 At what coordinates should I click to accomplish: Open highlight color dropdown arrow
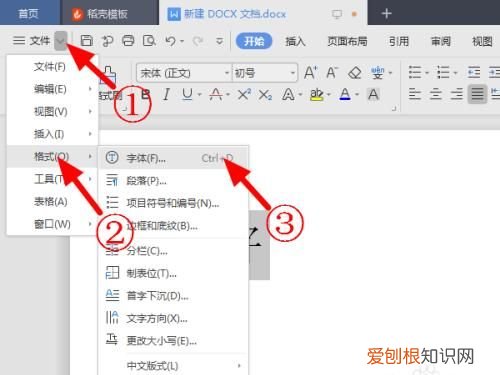click(x=329, y=95)
